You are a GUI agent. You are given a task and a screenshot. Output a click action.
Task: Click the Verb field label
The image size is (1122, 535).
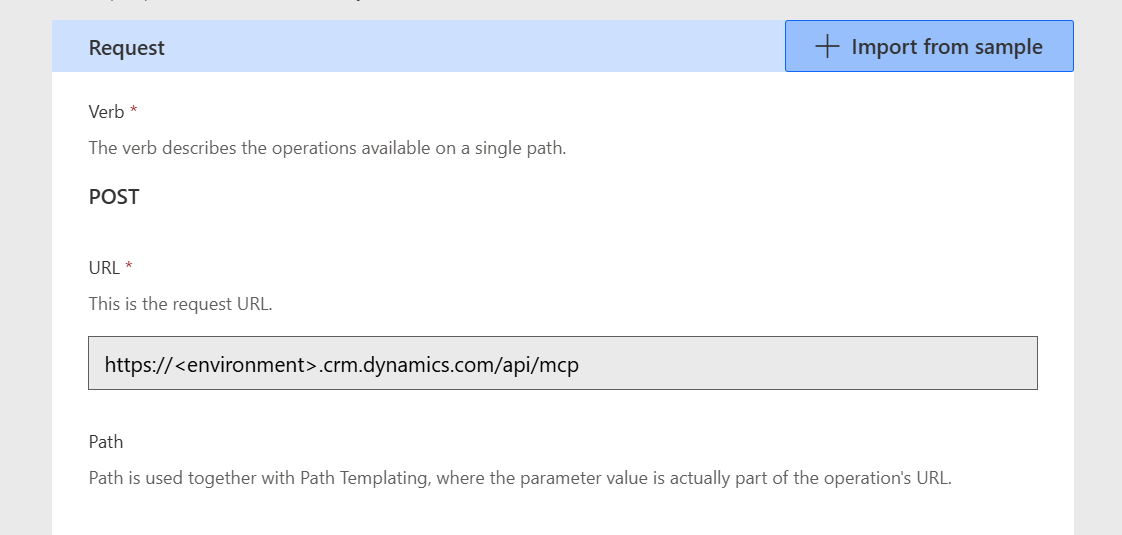(106, 112)
